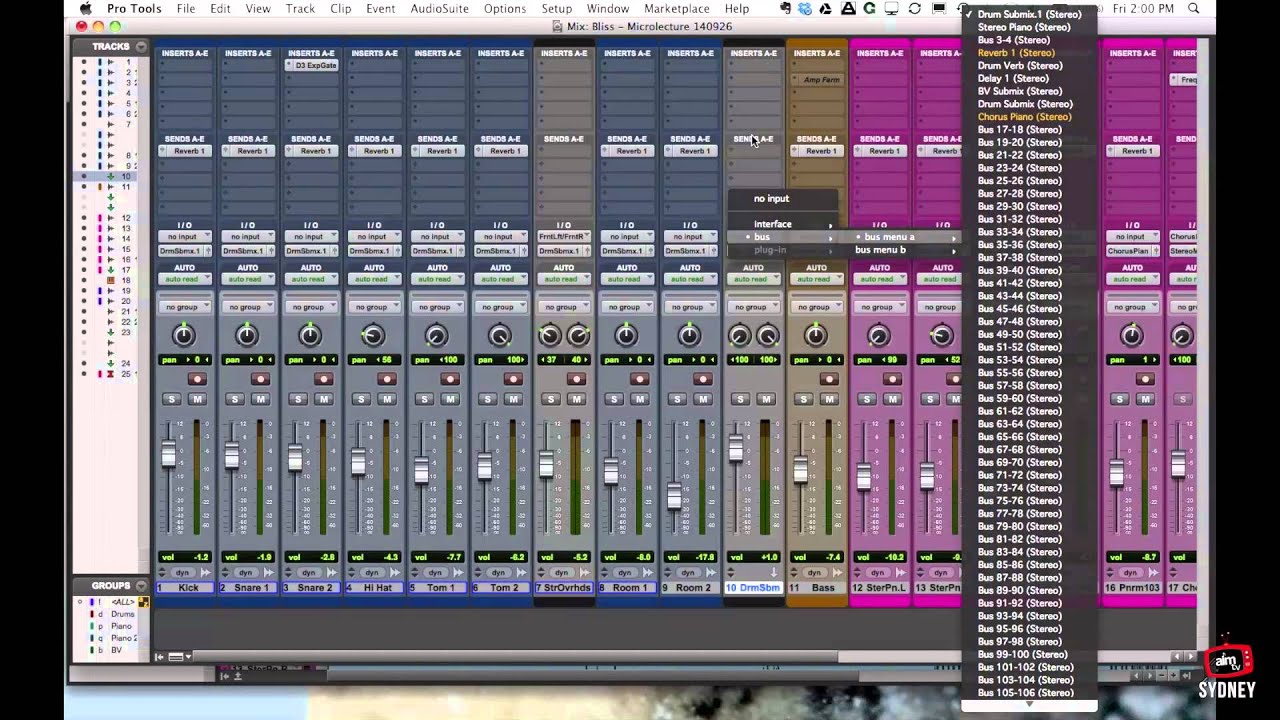Open auto read selector on Snare 1
Image resolution: width=1280 pixels, height=720 pixels.
248,279
